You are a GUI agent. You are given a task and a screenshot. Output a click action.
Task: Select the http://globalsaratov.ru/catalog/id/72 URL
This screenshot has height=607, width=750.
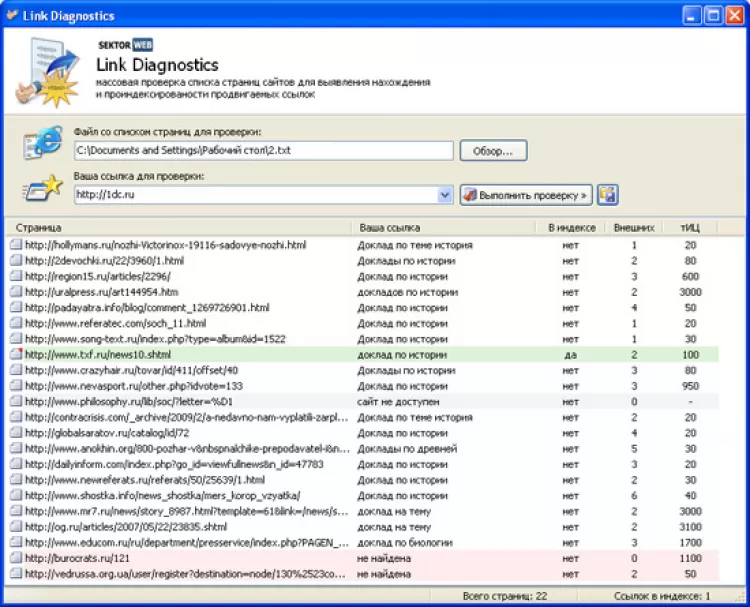(107, 433)
